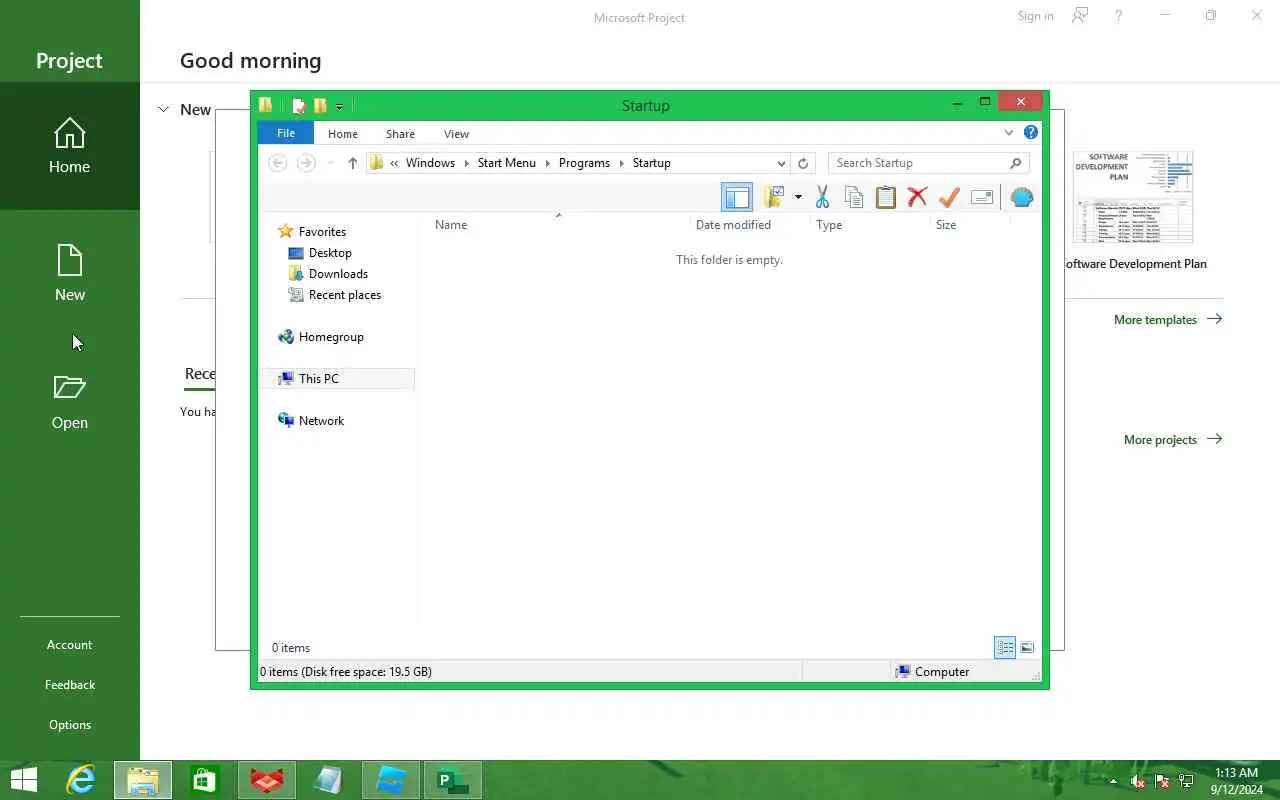1280x800 pixels.
Task: Click the scissors Cut icon
Action: (822, 197)
